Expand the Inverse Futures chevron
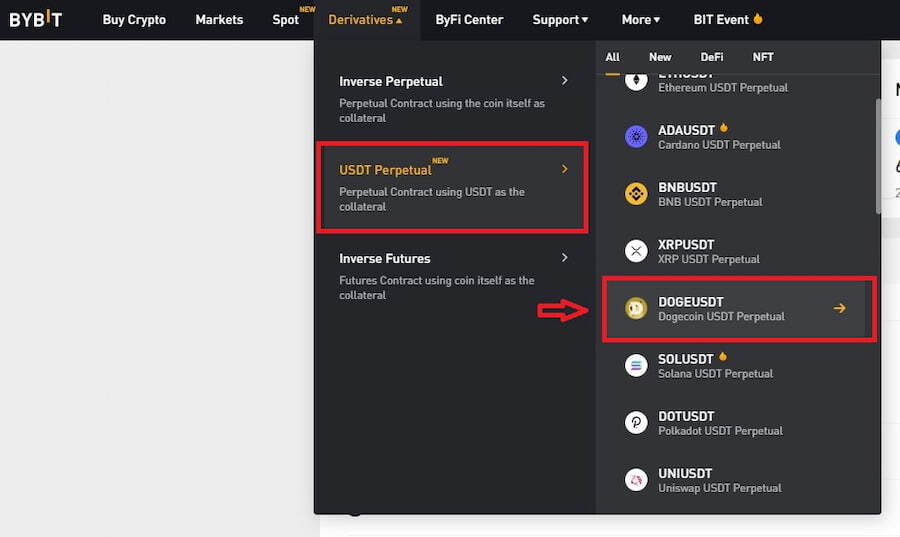 565,258
